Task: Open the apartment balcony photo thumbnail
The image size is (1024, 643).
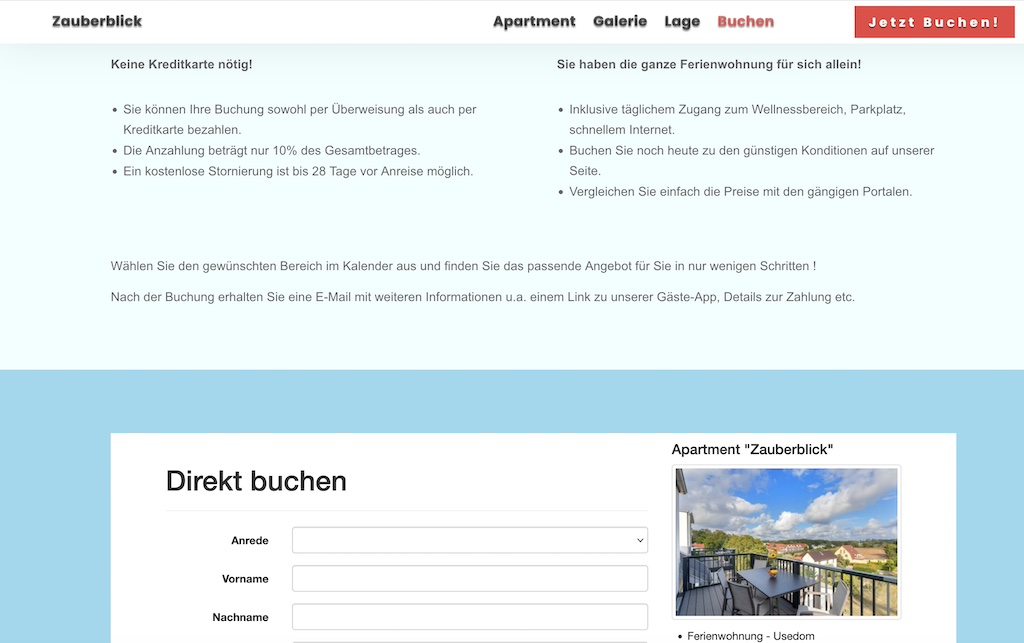Action: click(786, 541)
